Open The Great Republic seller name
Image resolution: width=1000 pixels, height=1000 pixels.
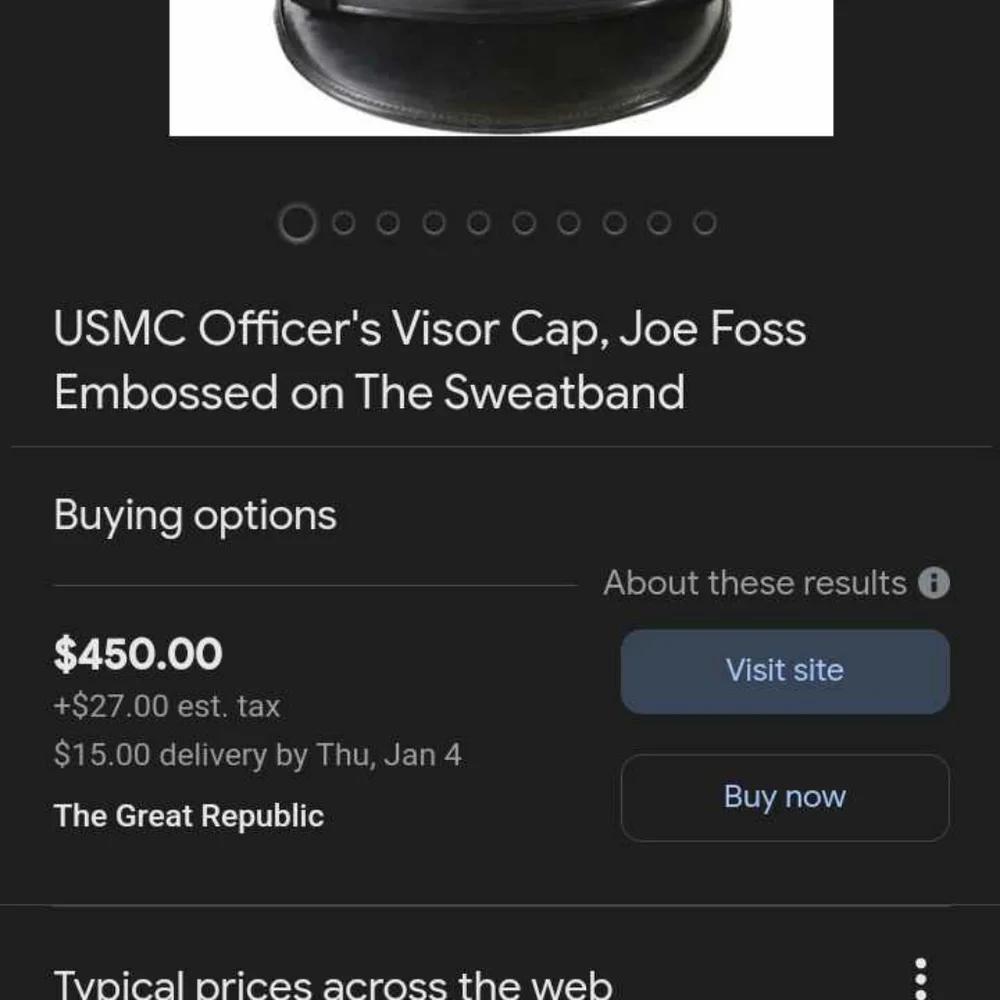click(x=189, y=816)
